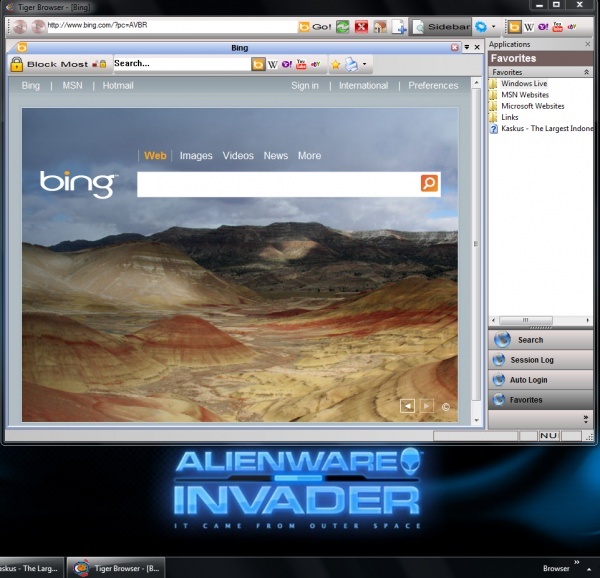This screenshot has width=600, height=578.
Task: Open the MSN link in the page header
Action: pyautogui.click(x=72, y=85)
